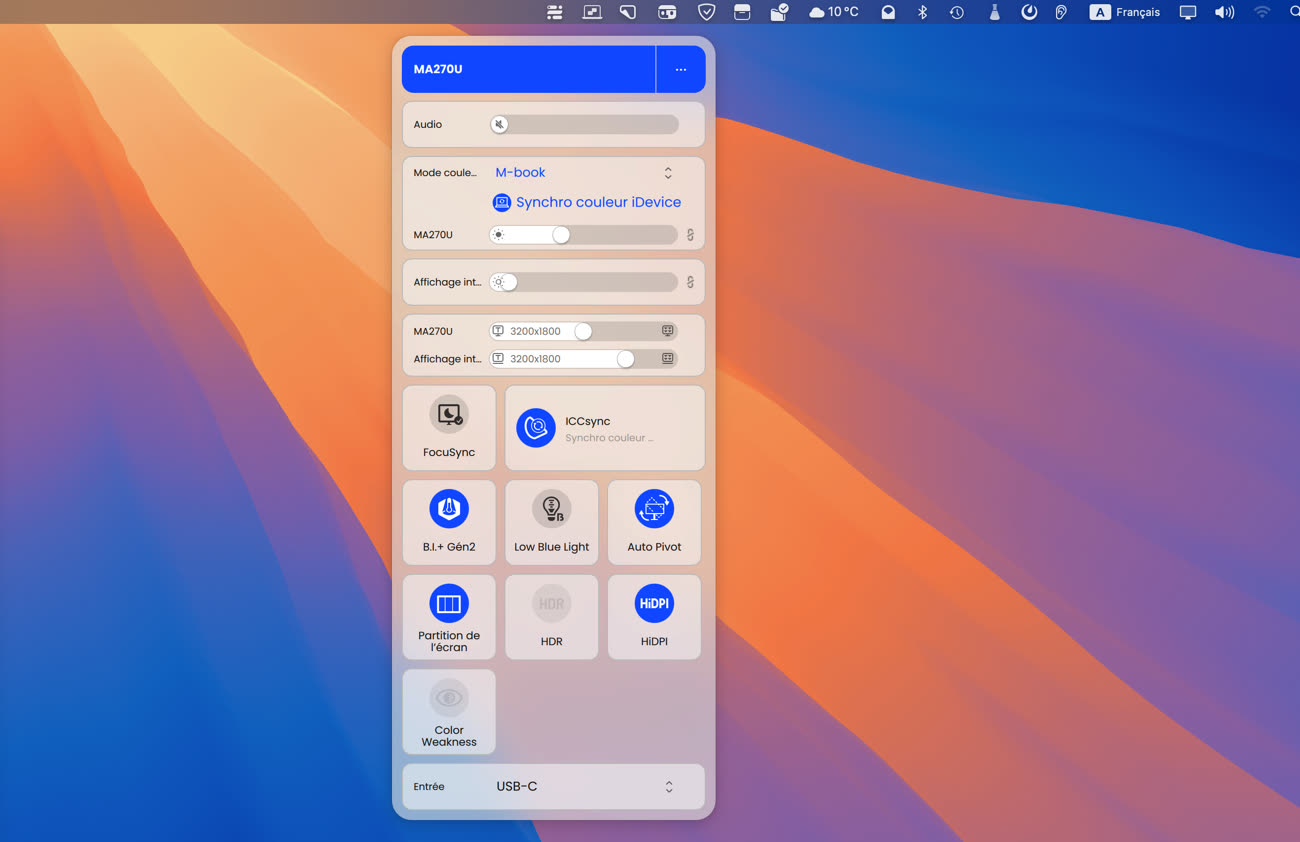Toggle the Color Weakness tile

(449, 712)
